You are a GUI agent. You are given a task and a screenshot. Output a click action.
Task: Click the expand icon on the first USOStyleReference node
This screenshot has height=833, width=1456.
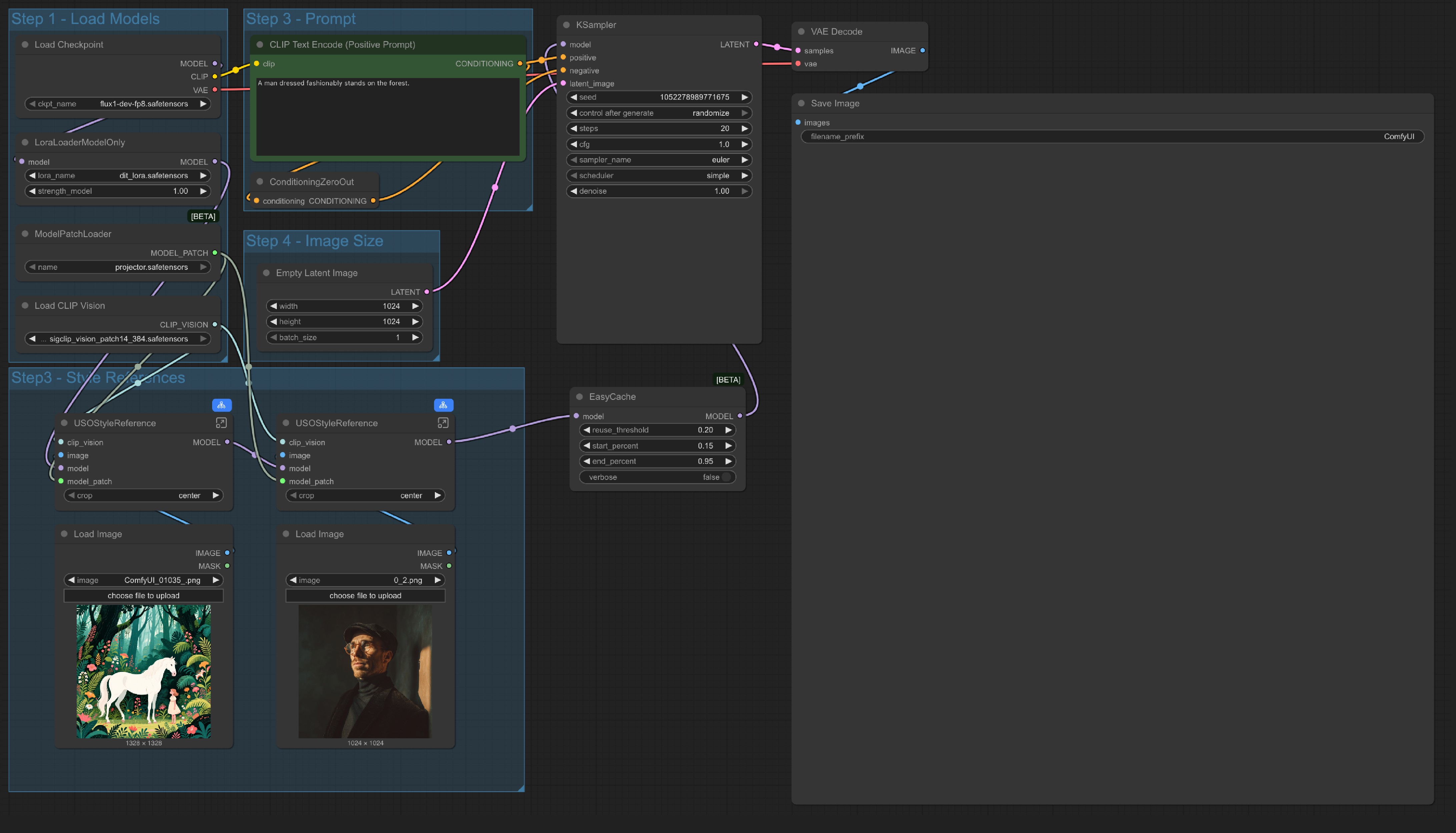221,423
